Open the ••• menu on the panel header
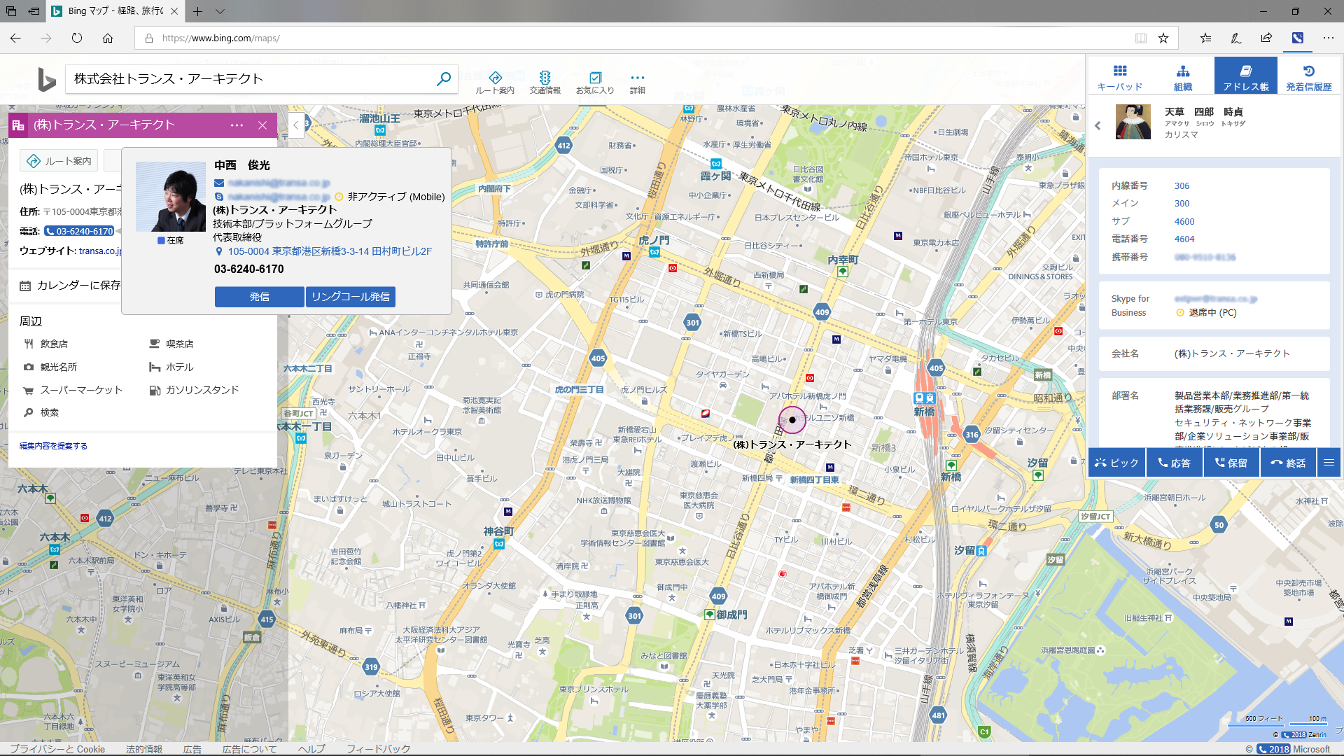The width and height of the screenshot is (1344, 756). point(236,125)
